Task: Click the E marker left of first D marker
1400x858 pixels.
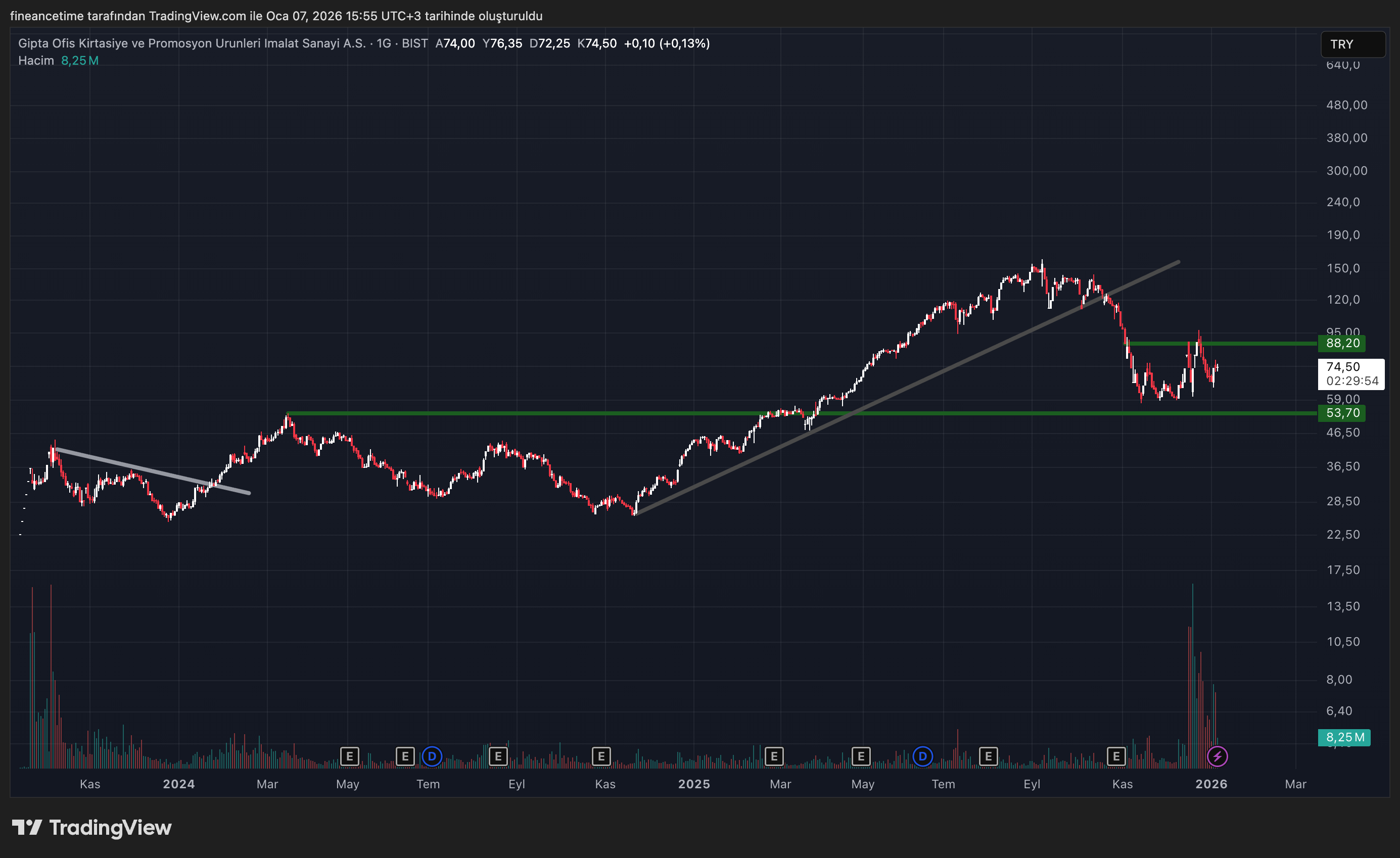Action: click(x=405, y=756)
